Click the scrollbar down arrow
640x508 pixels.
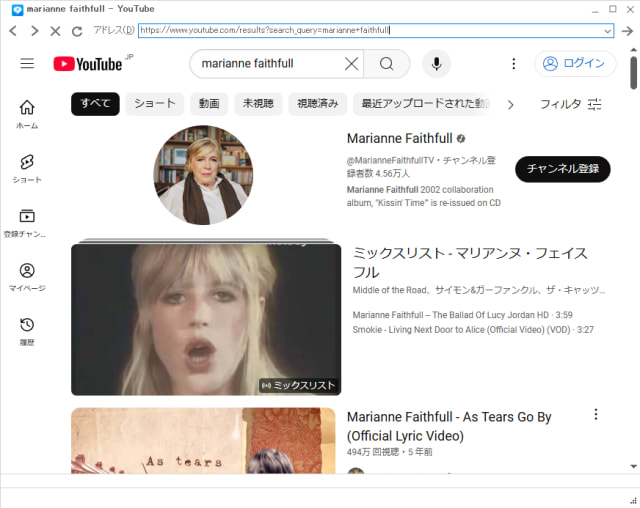633,466
